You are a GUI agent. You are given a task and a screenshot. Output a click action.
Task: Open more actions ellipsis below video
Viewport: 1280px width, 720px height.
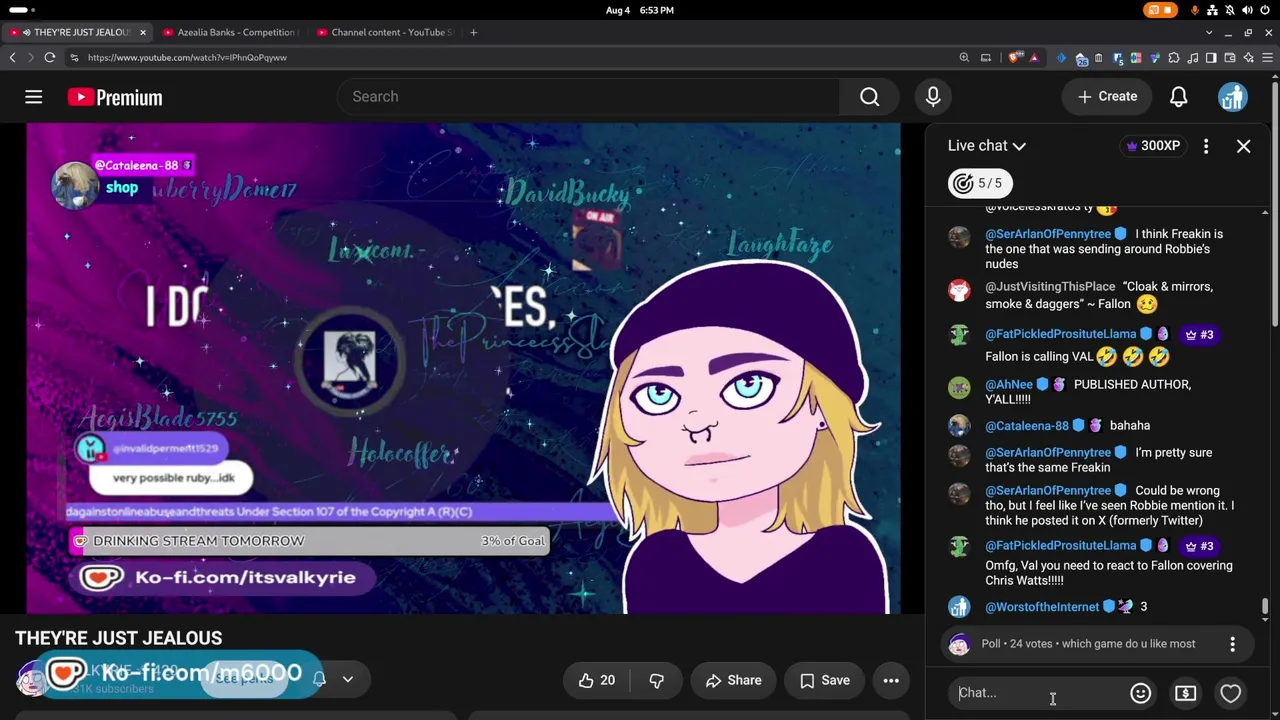pos(891,680)
